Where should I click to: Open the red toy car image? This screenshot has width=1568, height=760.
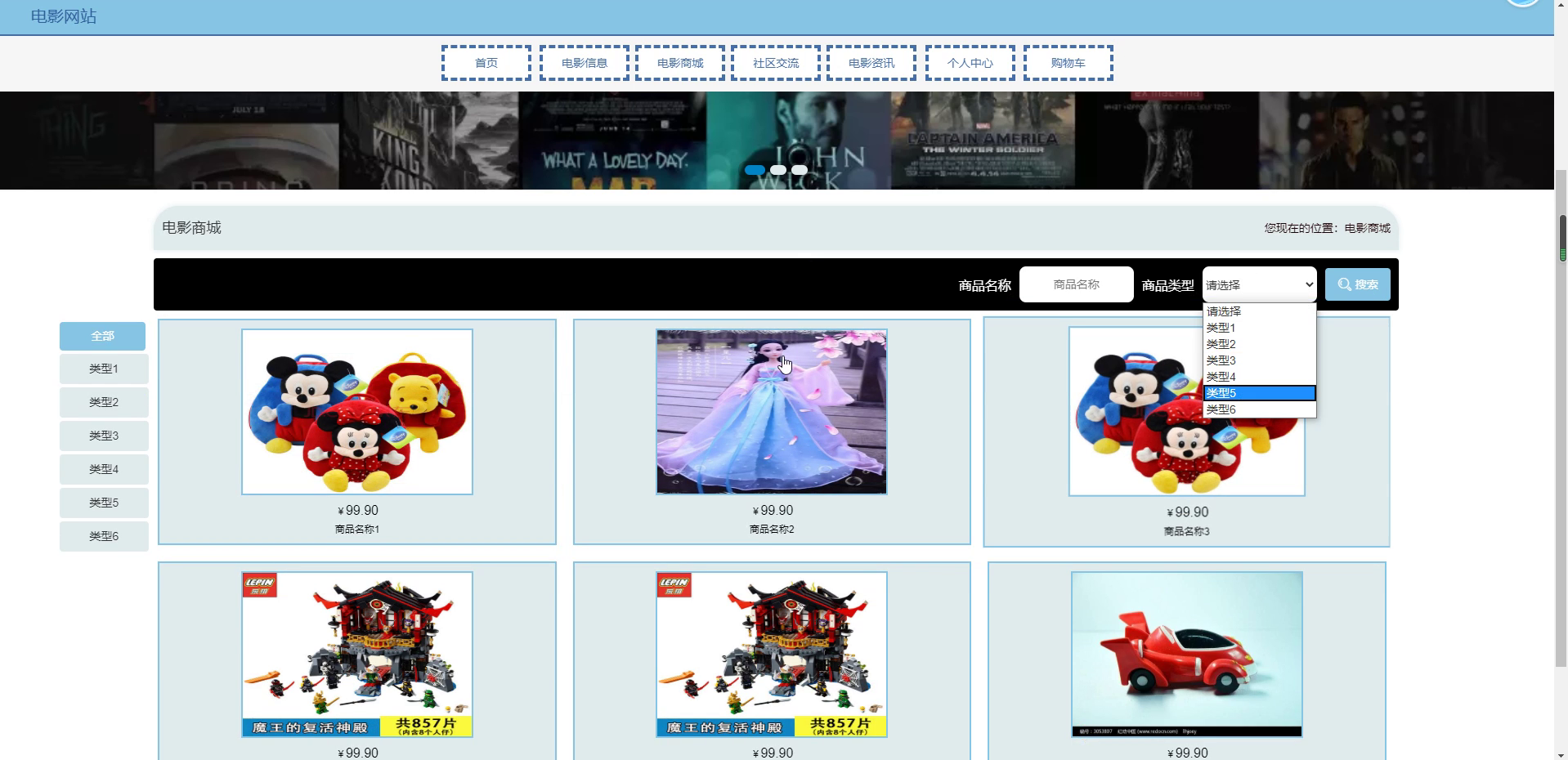pyautogui.click(x=1187, y=655)
